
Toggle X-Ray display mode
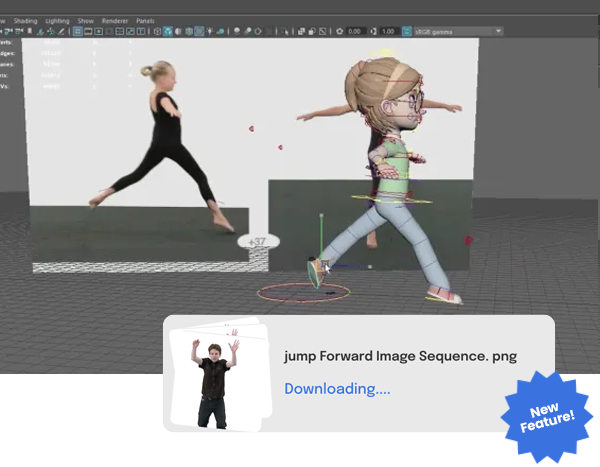tap(301, 31)
